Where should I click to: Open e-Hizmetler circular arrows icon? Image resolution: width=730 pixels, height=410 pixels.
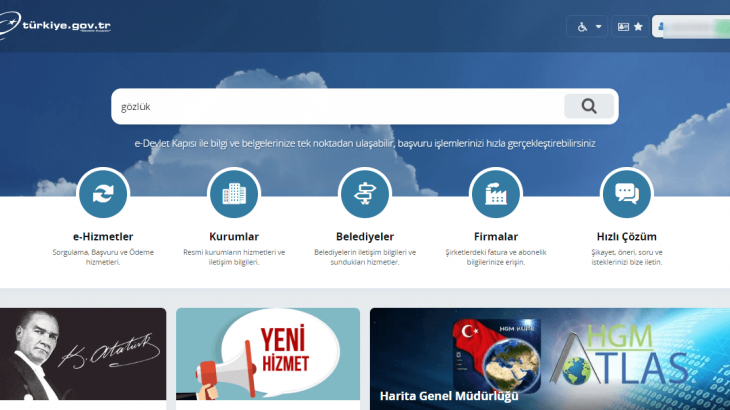[x=102, y=193]
